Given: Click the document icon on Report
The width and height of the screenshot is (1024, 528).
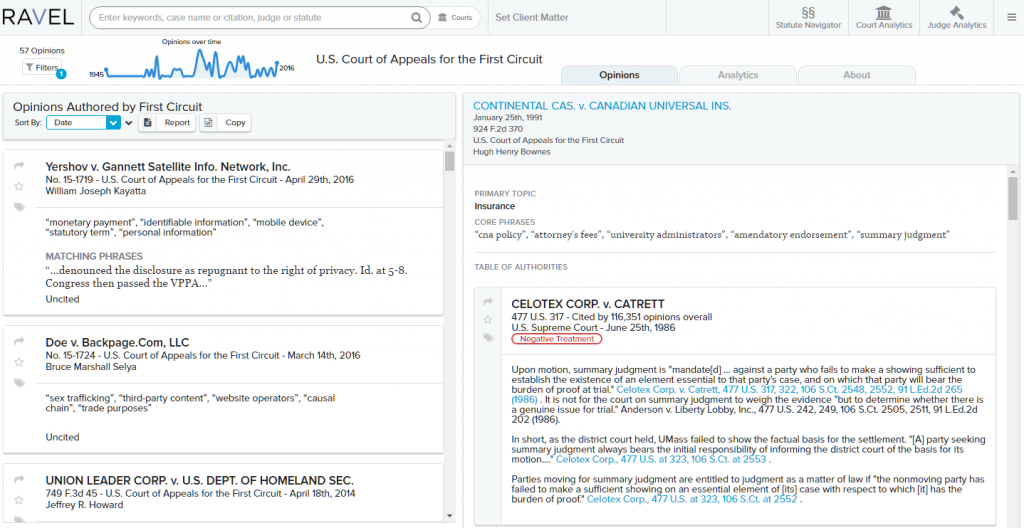Looking at the screenshot, I should 148,122.
